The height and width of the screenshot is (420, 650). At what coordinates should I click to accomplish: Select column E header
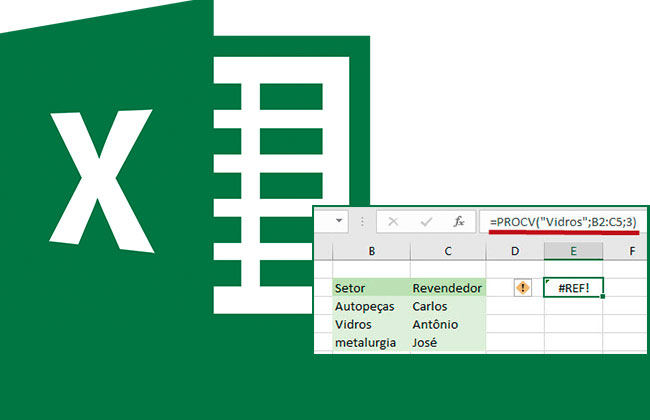tap(573, 251)
